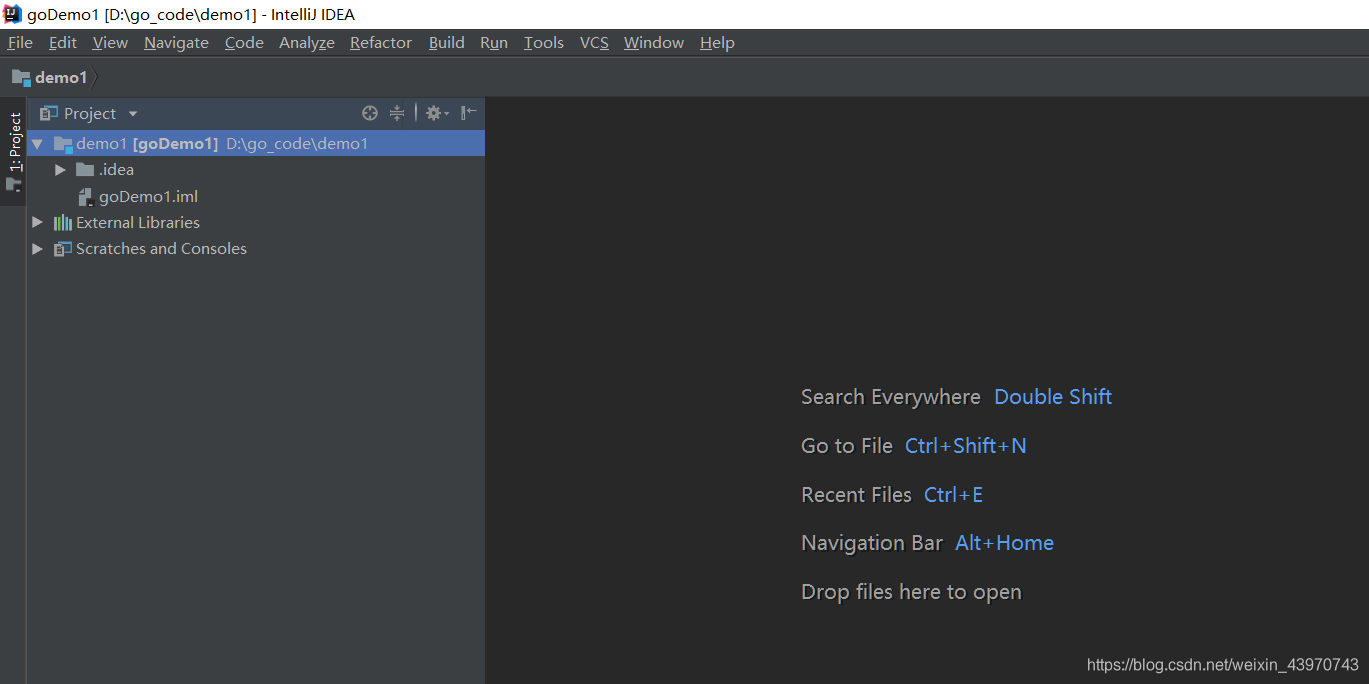The width and height of the screenshot is (1369, 684).
Task: Open the Run menu
Action: coord(494,42)
